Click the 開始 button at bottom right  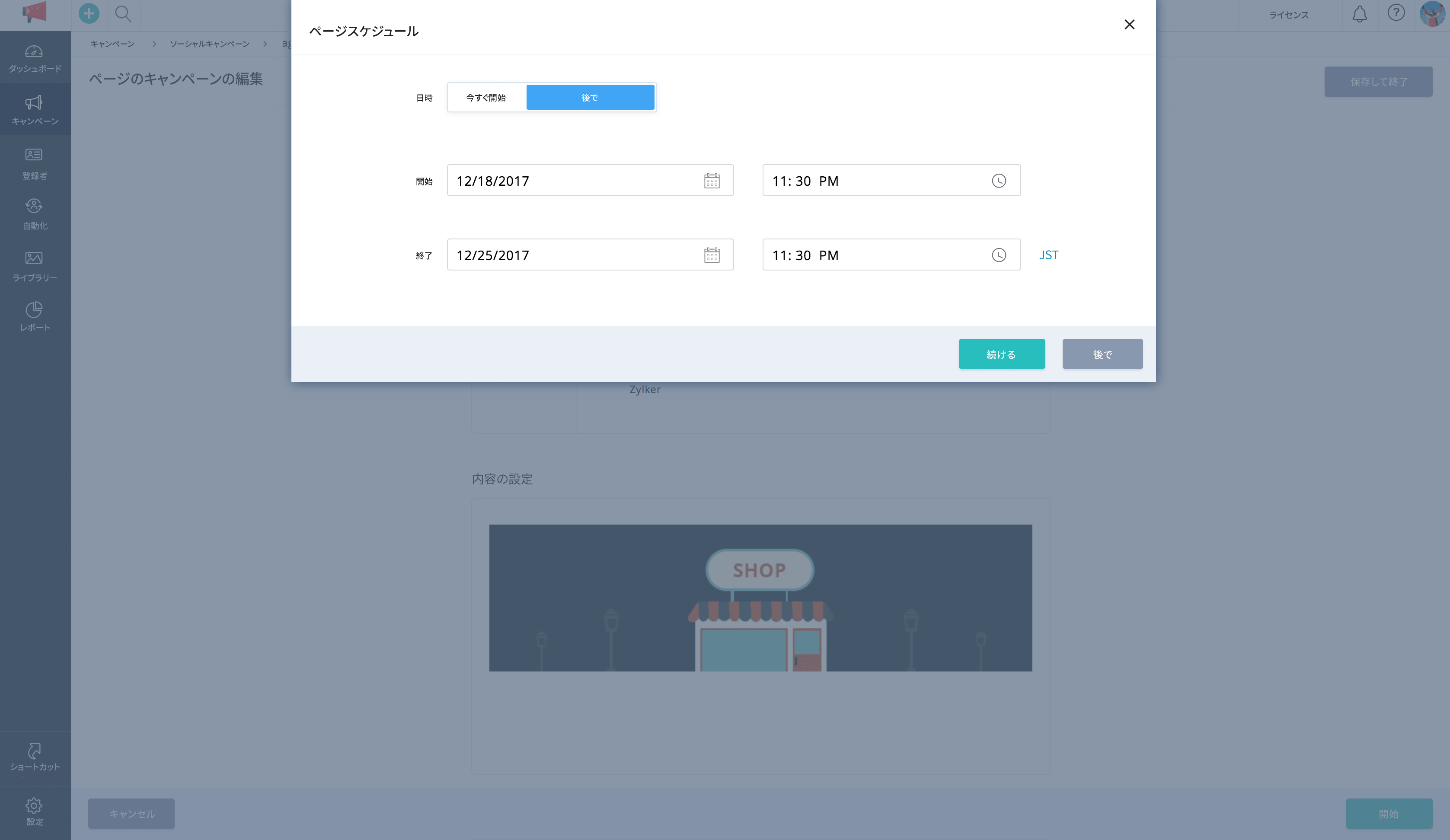click(x=1389, y=814)
